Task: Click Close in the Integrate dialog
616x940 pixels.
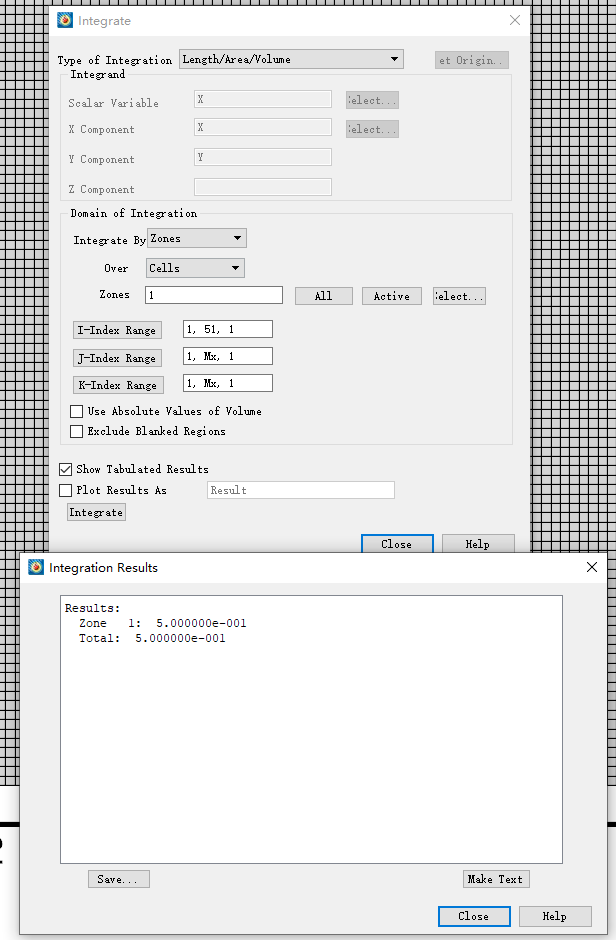Action: [x=397, y=544]
